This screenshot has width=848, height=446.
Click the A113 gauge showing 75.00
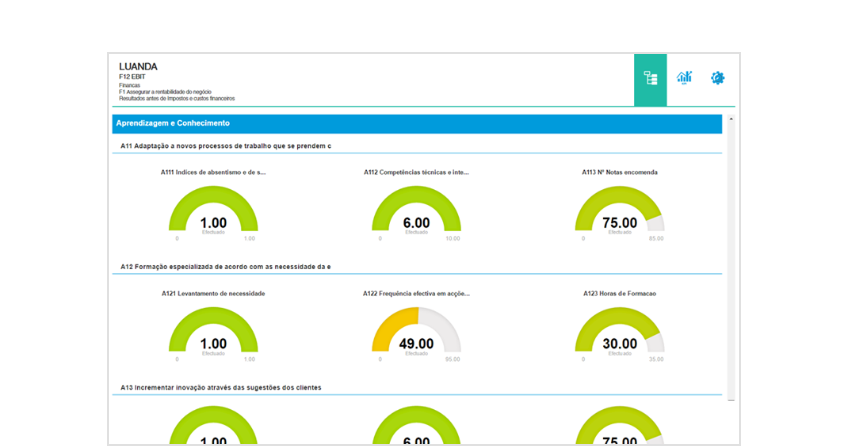(x=619, y=212)
